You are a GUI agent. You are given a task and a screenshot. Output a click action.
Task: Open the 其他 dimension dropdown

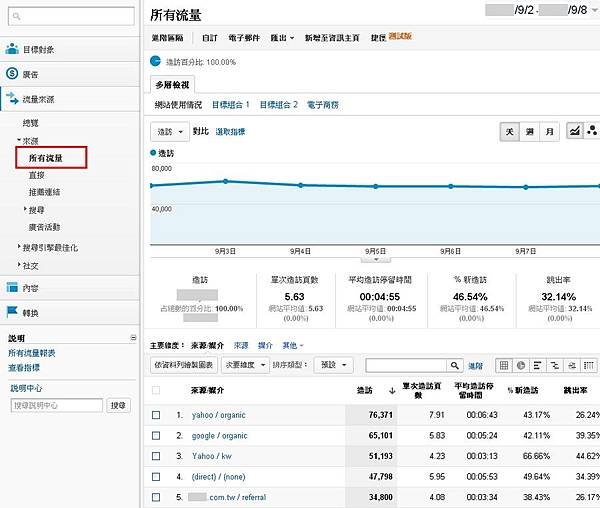293,345
